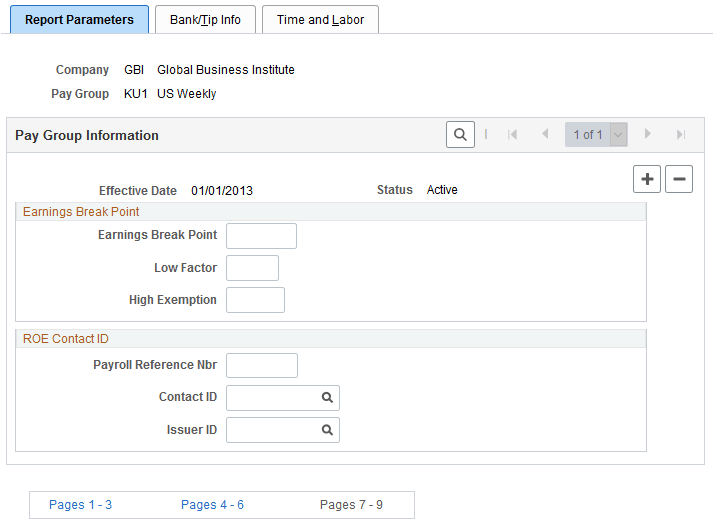Focus the High Exemption field
Image resolution: width=713 pixels, height=524 pixels.
256,300
